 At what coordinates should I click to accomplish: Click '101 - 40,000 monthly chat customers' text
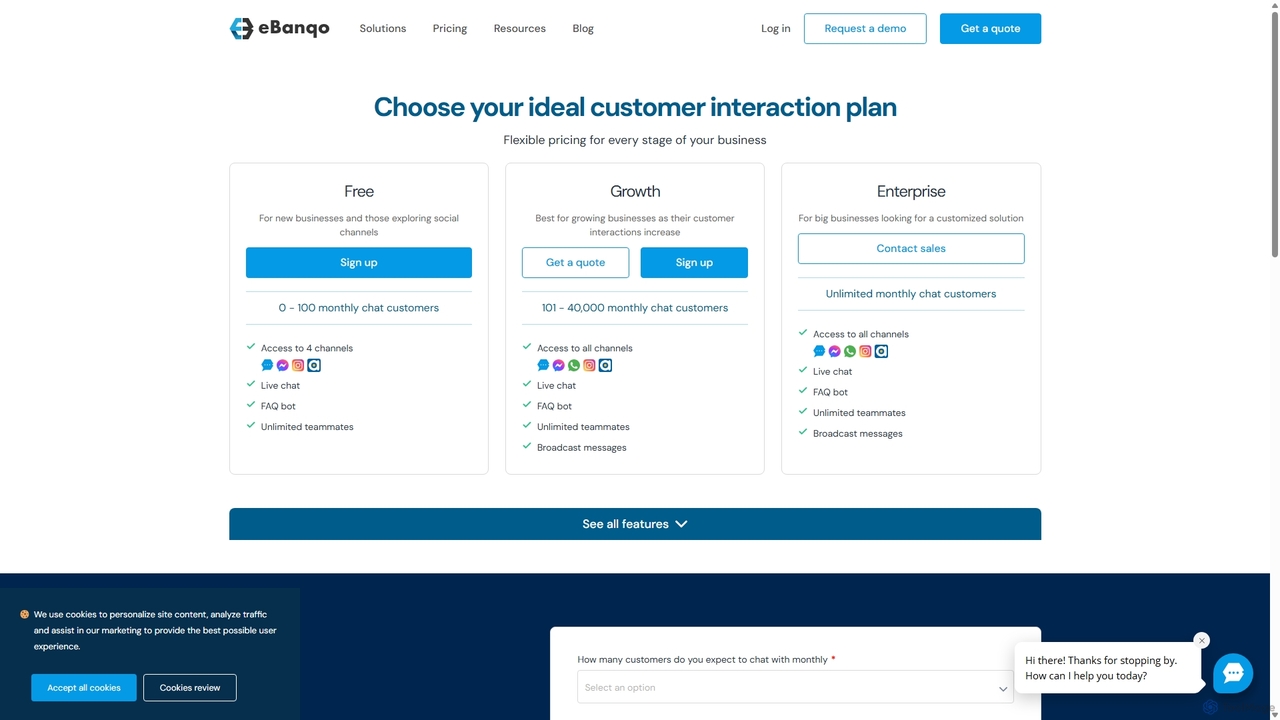tap(635, 308)
